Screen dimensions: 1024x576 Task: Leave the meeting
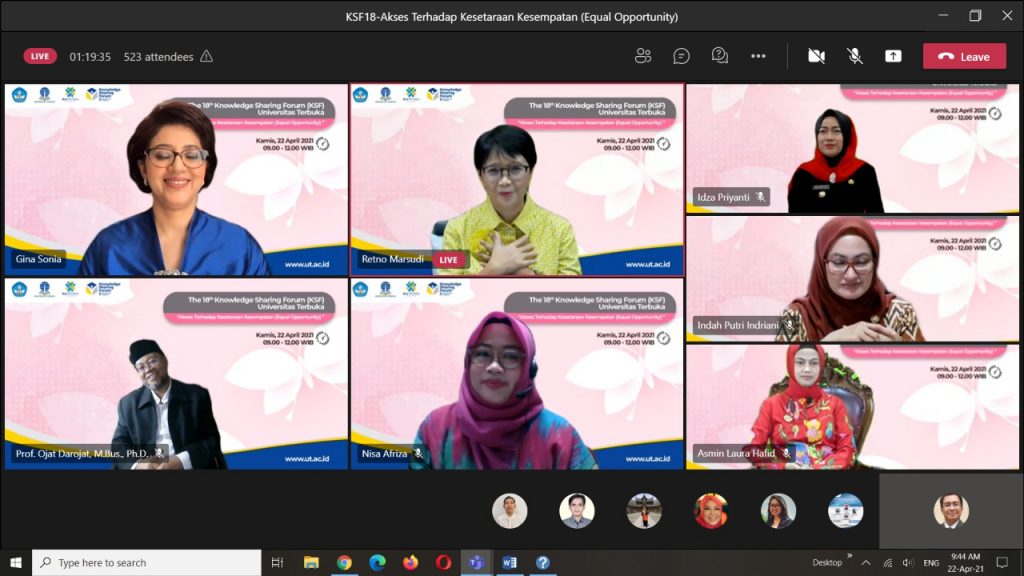[x=964, y=56]
